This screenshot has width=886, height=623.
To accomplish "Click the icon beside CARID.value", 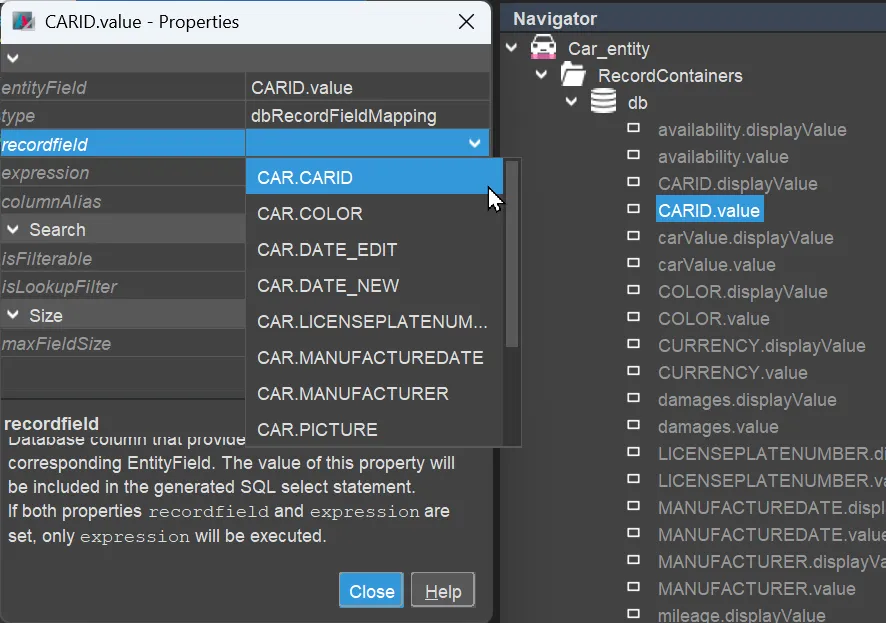I will click(633, 209).
